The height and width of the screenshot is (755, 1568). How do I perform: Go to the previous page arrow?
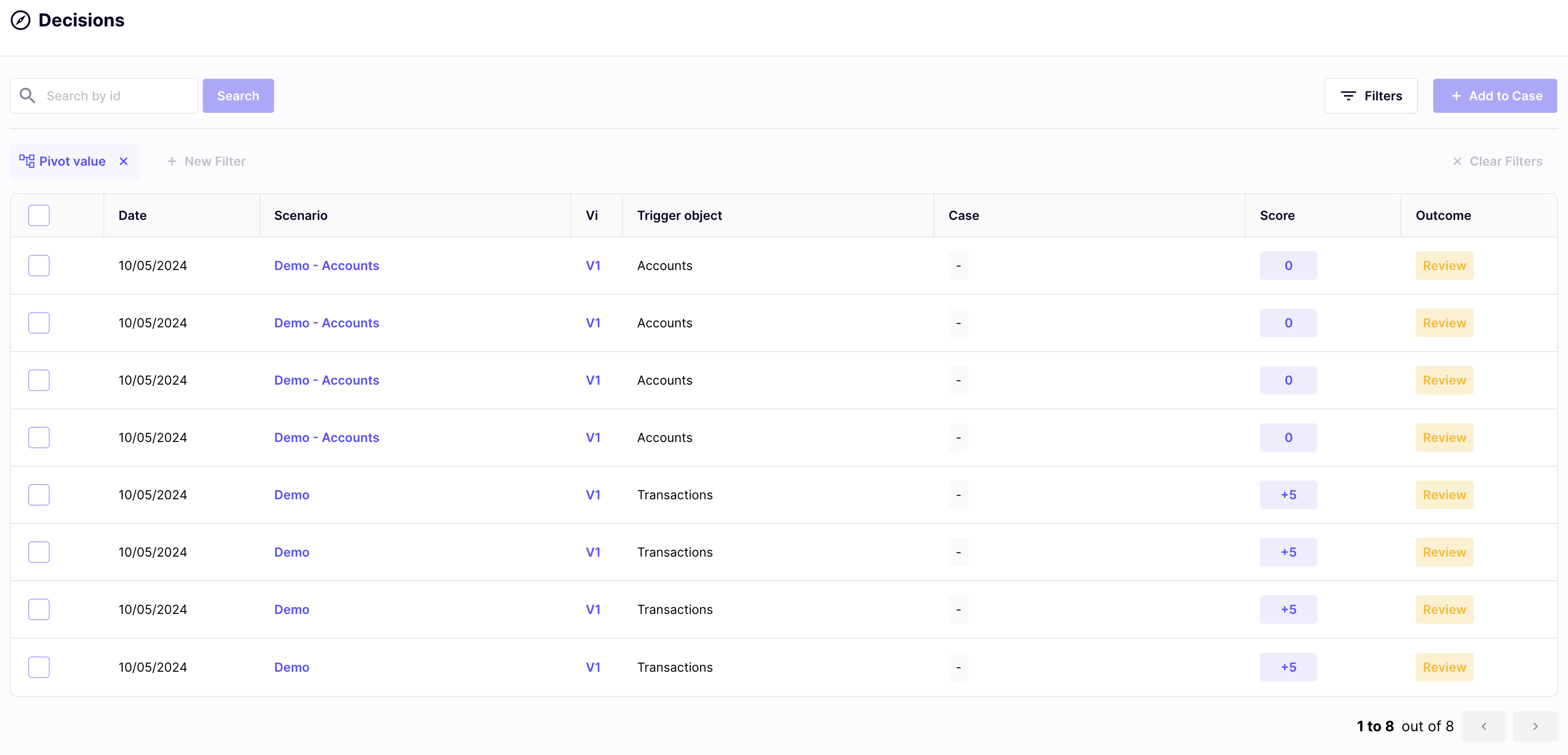tap(1483, 726)
